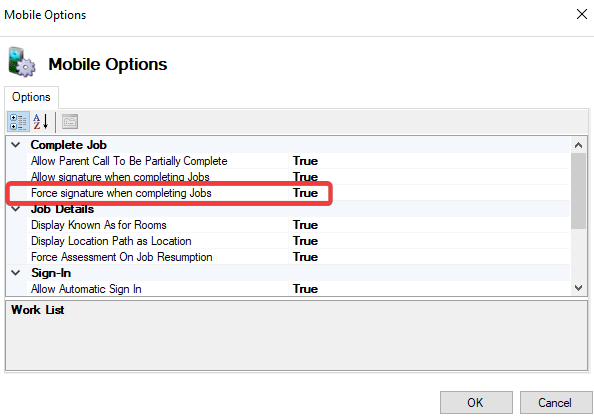Select the Options tab
Viewport: 594px width, 419px height.
click(31, 97)
